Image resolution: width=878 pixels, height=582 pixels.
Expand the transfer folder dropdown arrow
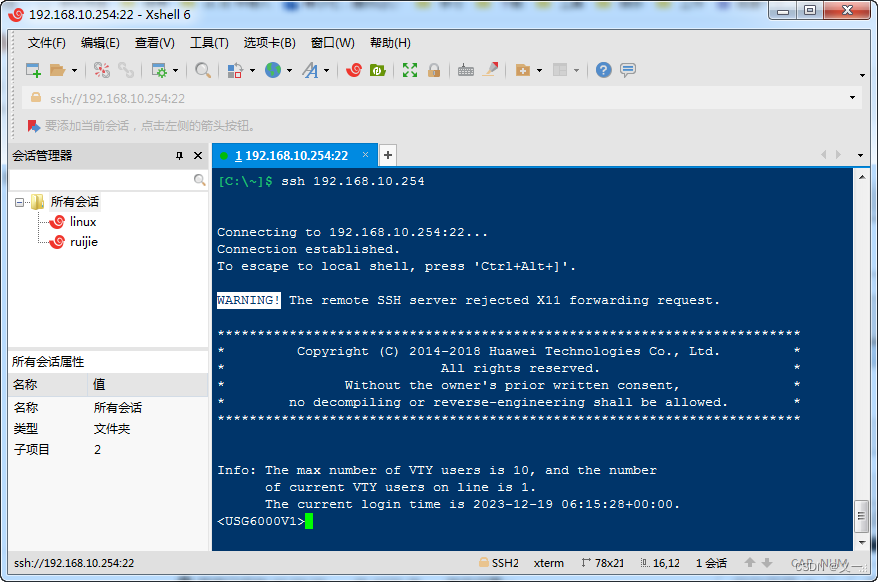click(x=539, y=71)
